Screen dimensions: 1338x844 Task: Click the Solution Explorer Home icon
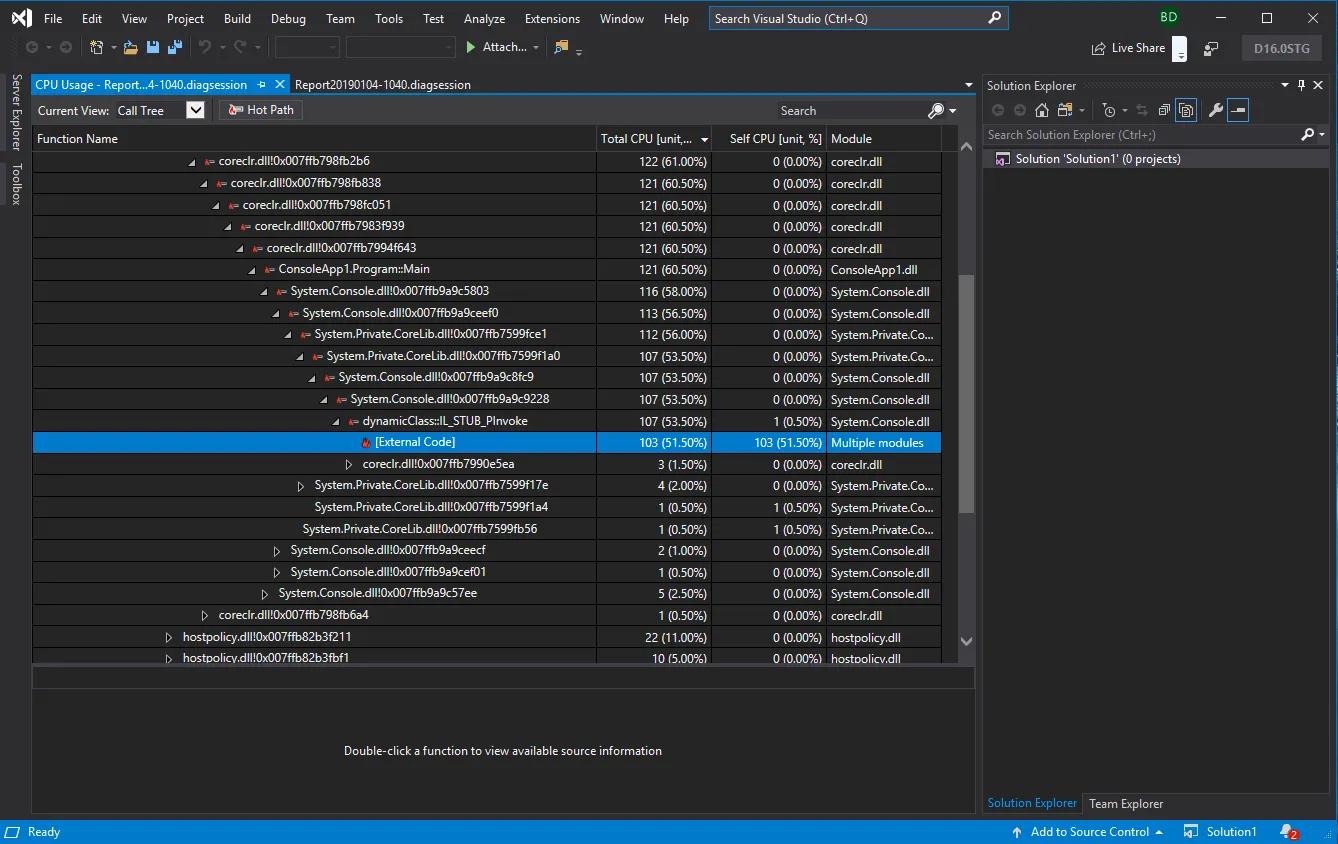1041,110
